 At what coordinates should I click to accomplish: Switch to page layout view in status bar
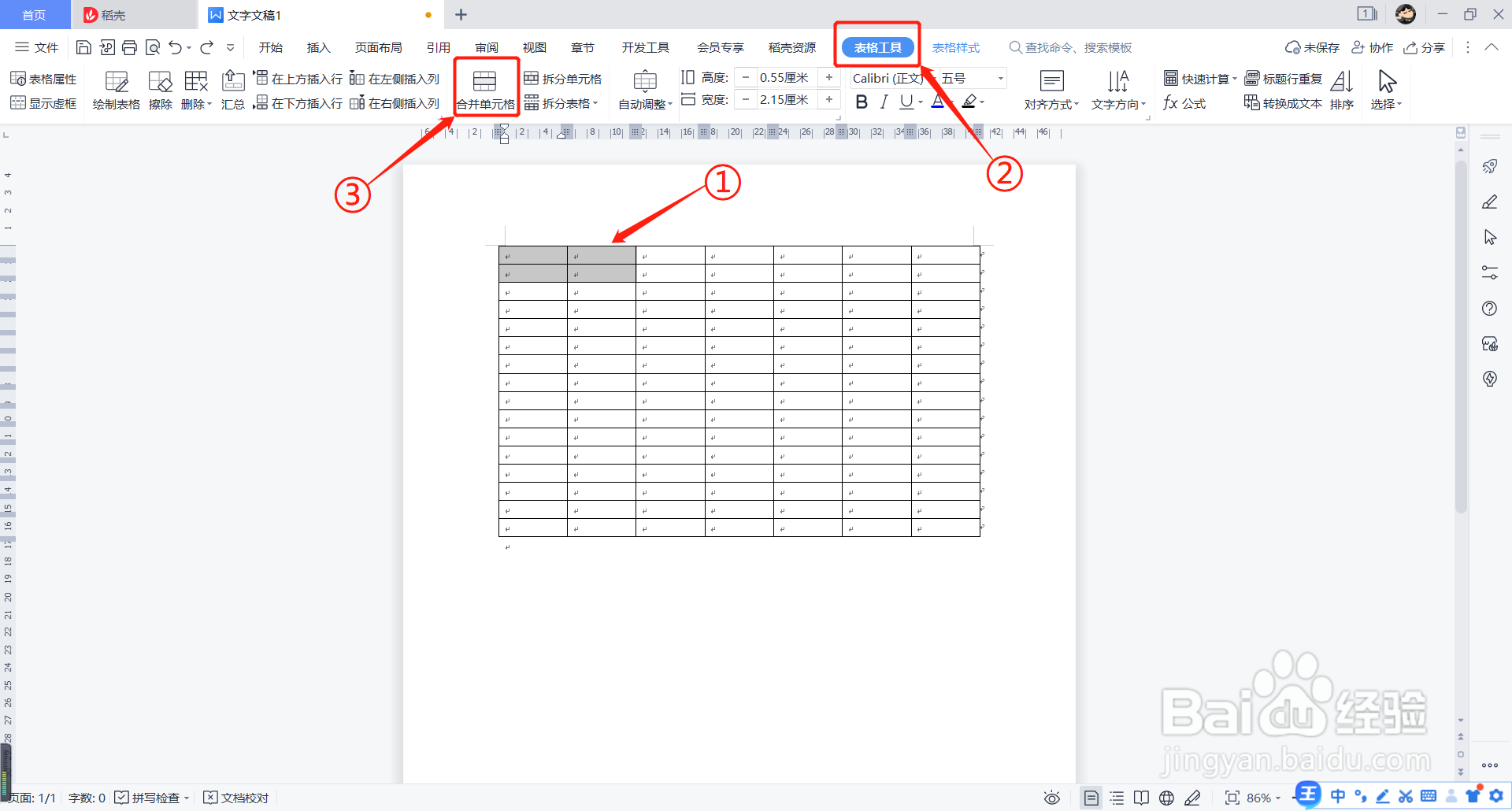(1091, 798)
